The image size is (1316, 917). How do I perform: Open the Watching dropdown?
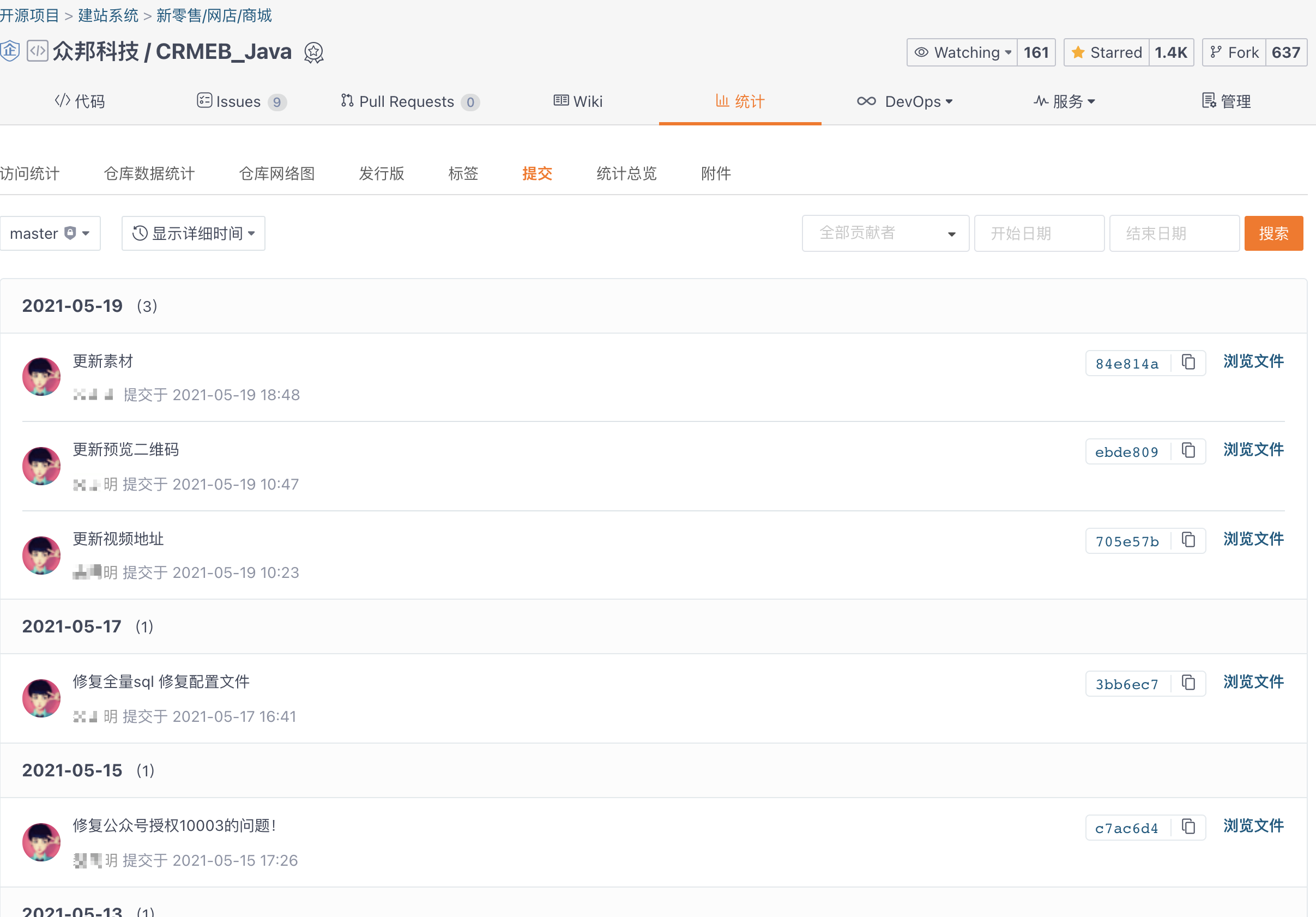click(962, 53)
